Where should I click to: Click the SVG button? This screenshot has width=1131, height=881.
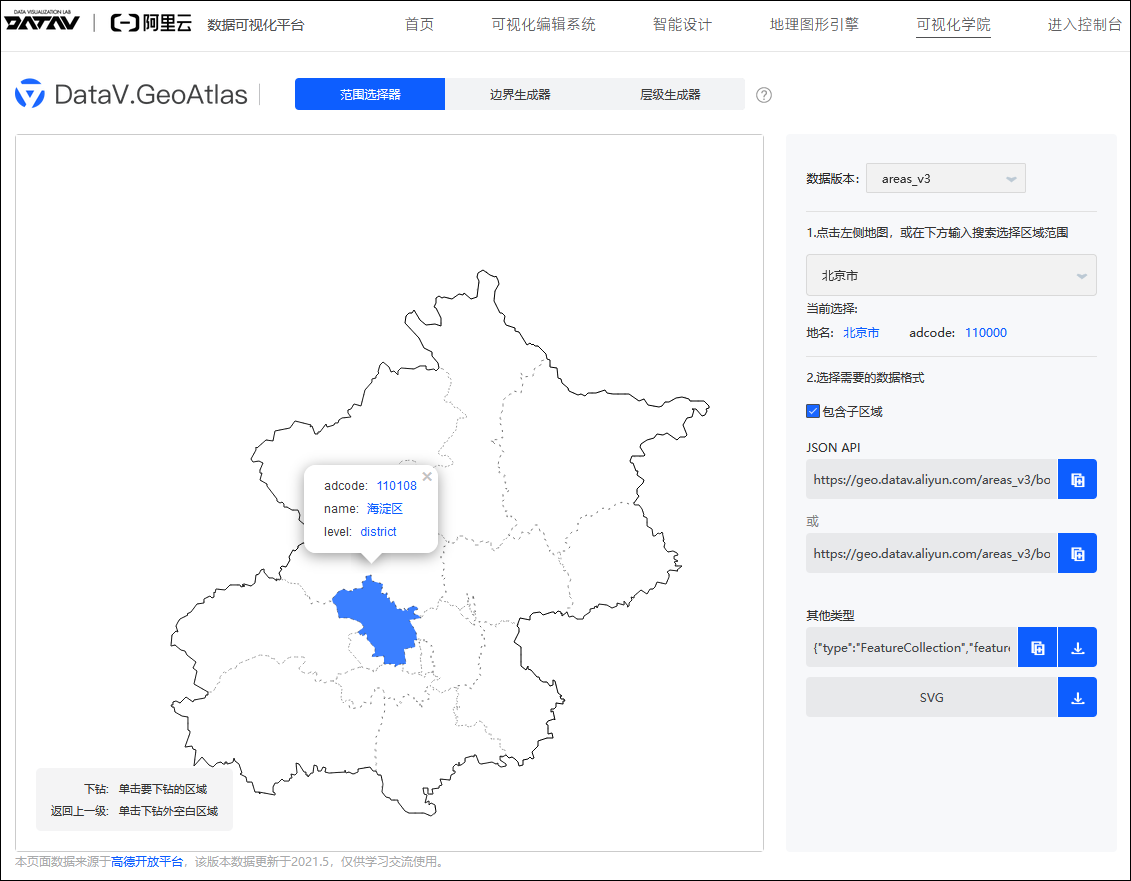pos(932,697)
